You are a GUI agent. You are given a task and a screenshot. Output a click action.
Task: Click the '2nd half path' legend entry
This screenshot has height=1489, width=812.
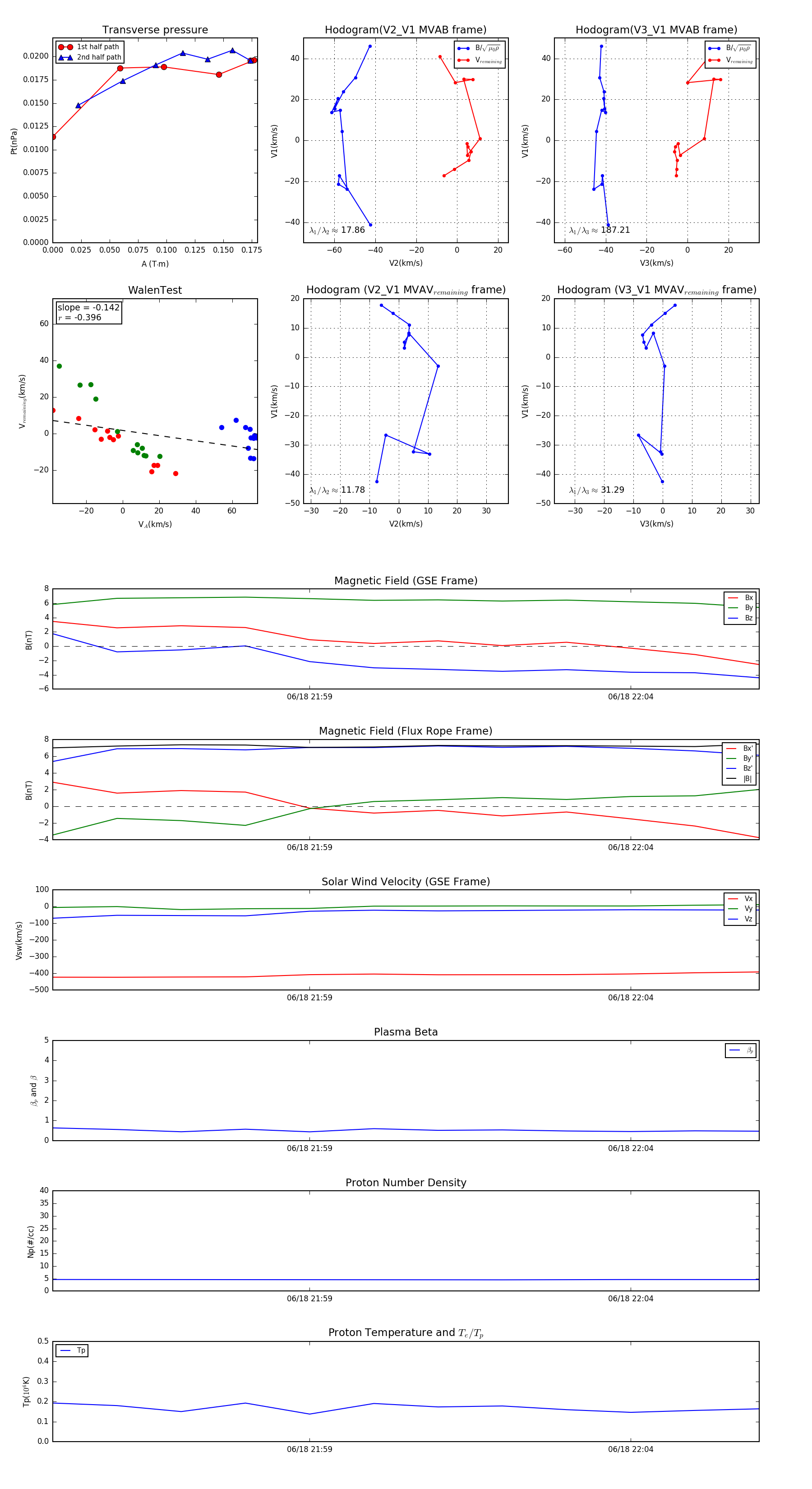tap(90, 57)
